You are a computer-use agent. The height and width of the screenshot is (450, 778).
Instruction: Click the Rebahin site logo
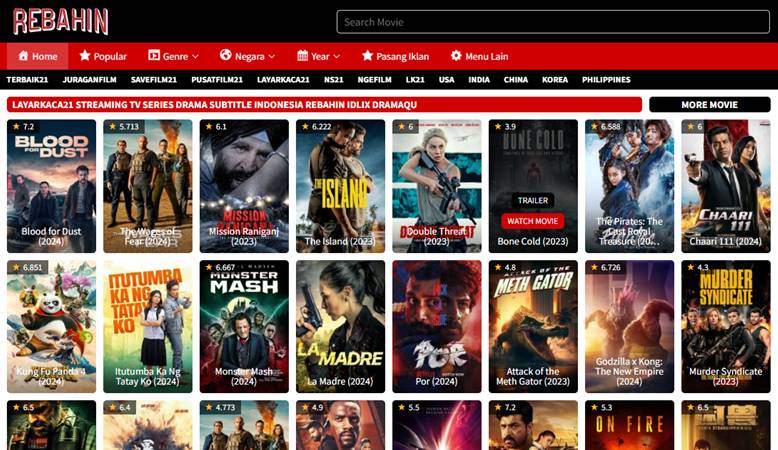click(x=60, y=21)
